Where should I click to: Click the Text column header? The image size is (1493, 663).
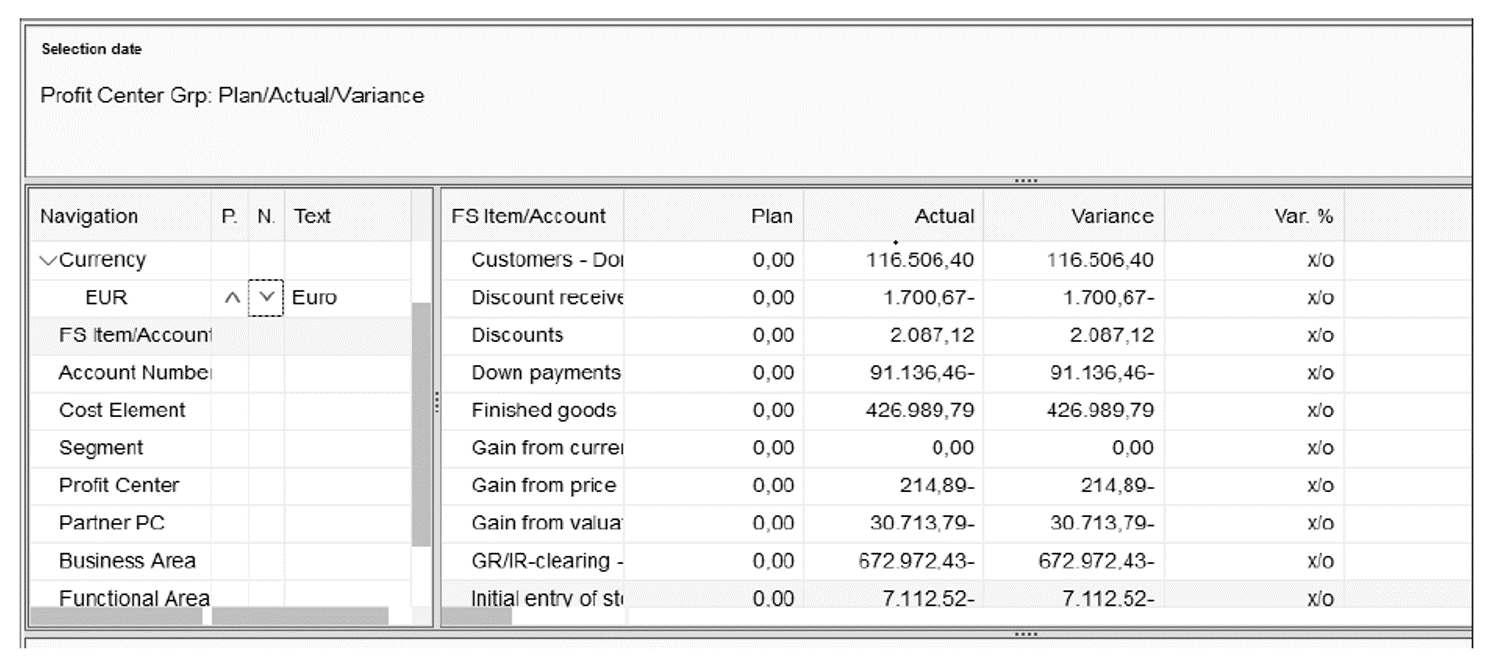(x=312, y=216)
